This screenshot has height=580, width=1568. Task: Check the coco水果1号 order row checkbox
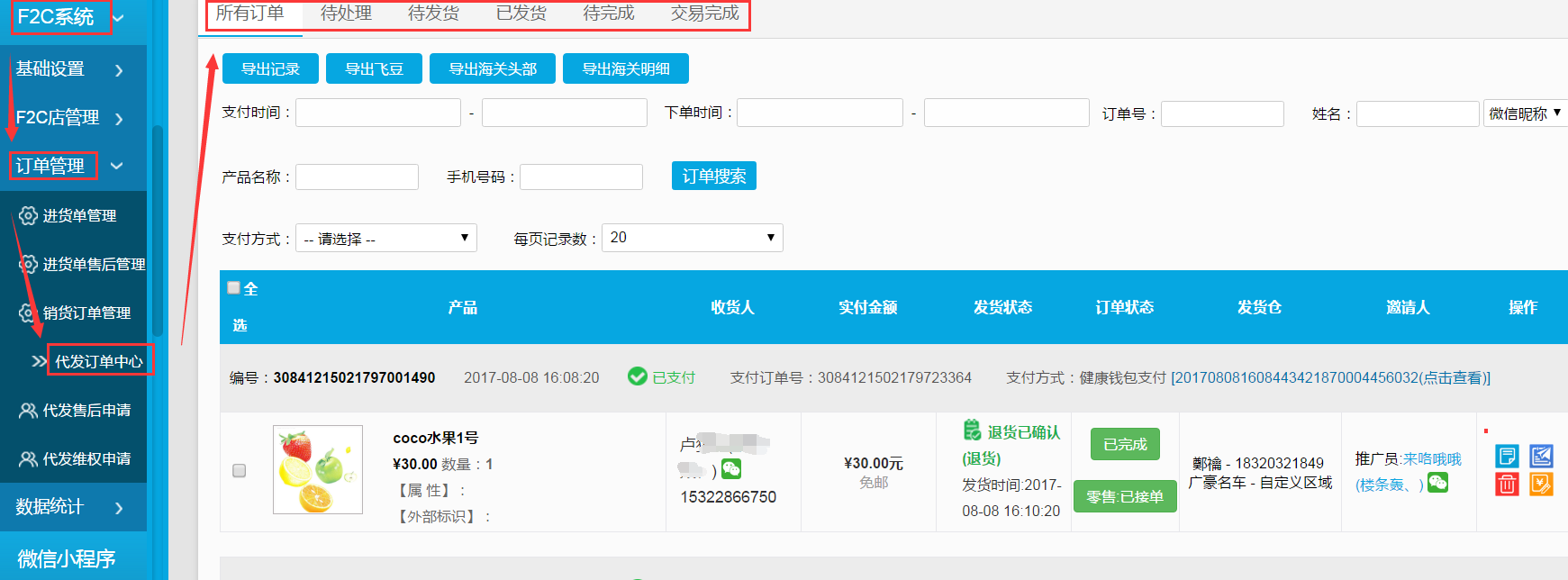click(240, 471)
